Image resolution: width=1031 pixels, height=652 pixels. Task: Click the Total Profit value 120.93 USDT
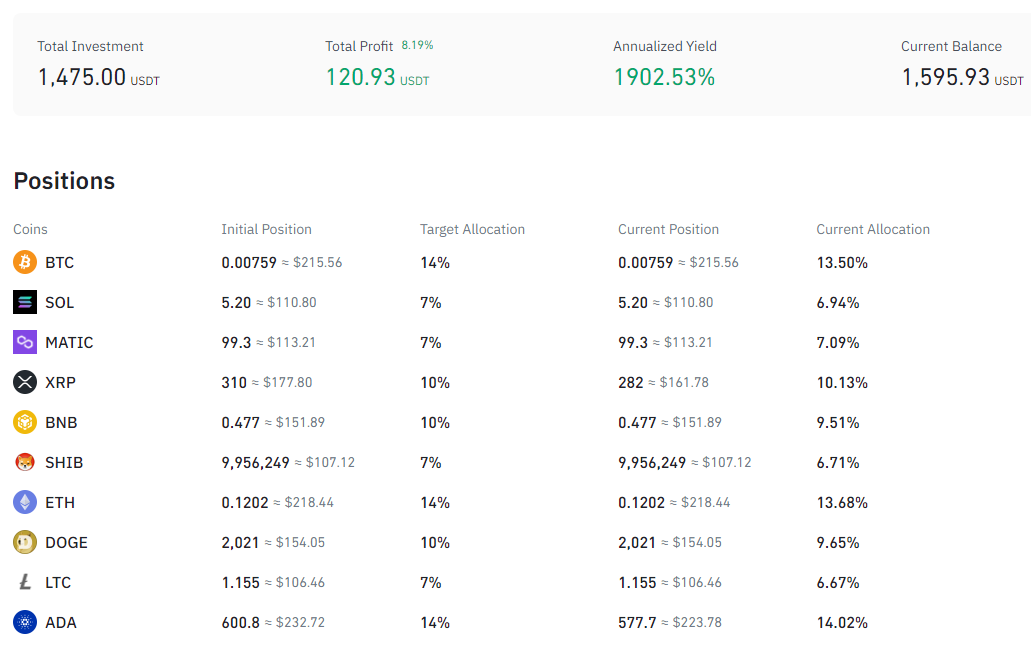377,78
